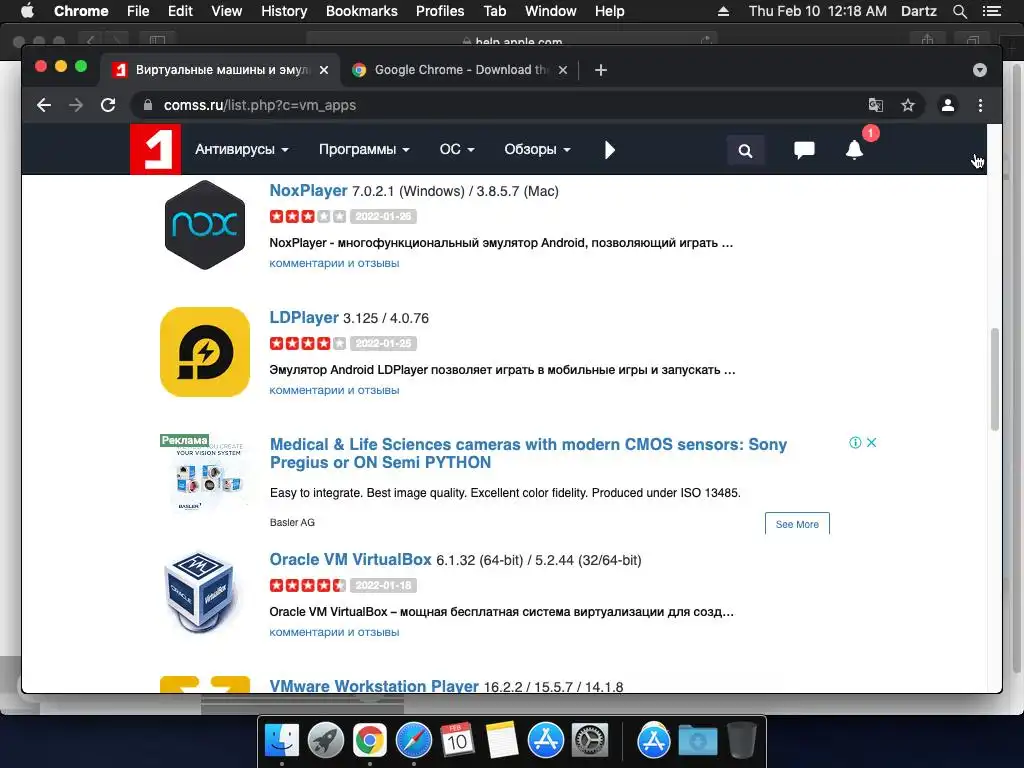Open Spotlight search in menu bar
This screenshot has width=1024, height=768.
[x=960, y=11]
